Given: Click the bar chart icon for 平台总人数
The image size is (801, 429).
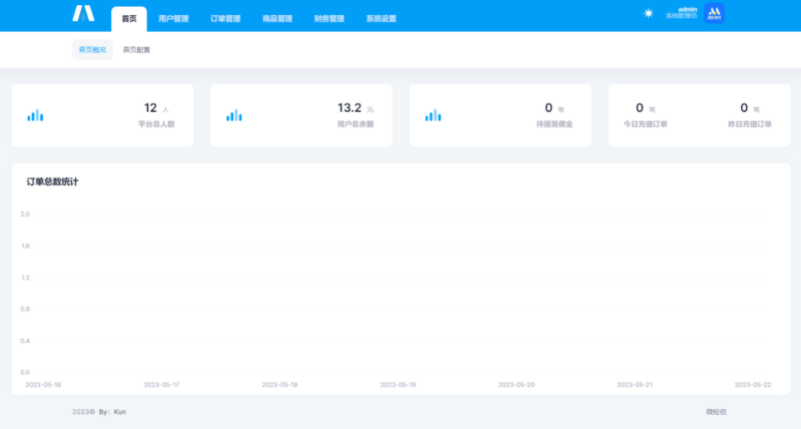Looking at the screenshot, I should point(35,116).
